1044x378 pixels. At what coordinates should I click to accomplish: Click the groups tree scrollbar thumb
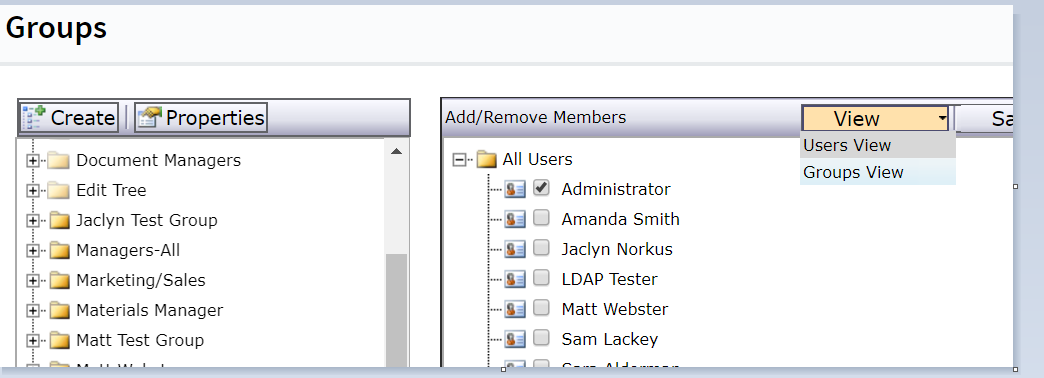396,310
